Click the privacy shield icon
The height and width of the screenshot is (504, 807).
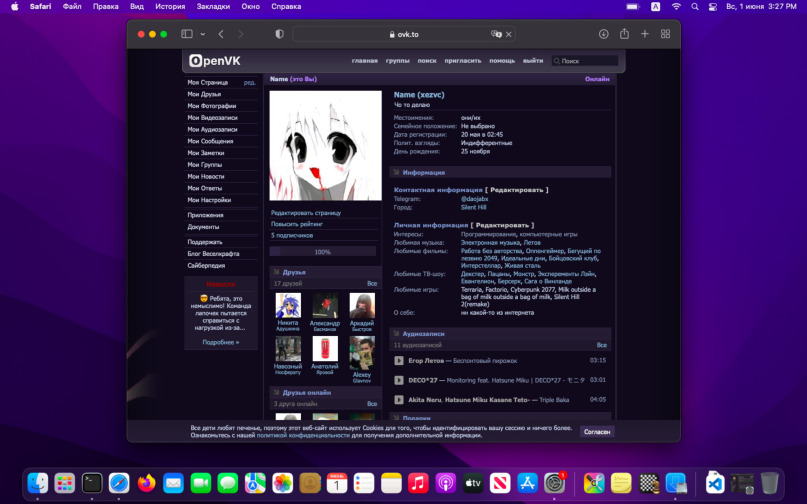click(x=279, y=34)
